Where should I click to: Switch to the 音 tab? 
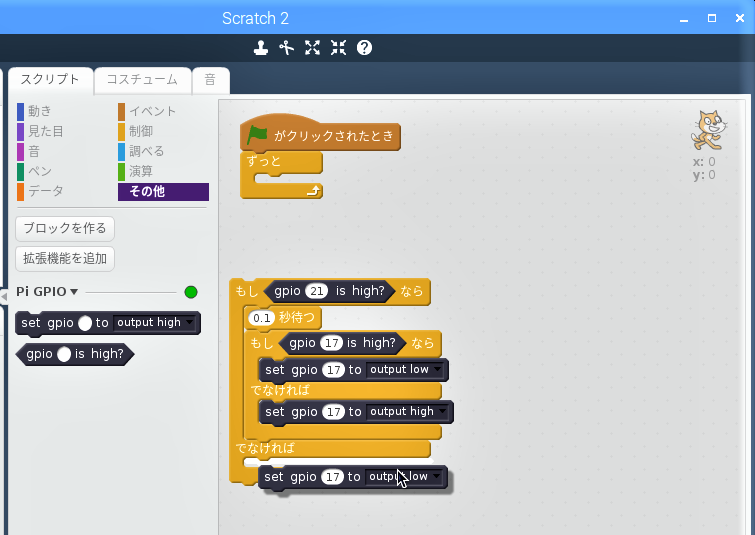coord(210,79)
